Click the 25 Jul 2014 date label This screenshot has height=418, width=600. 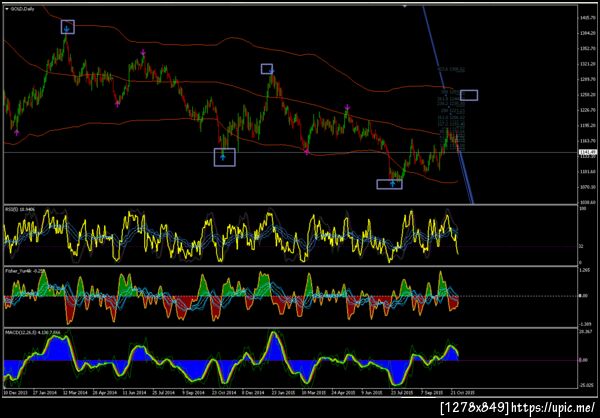click(163, 393)
